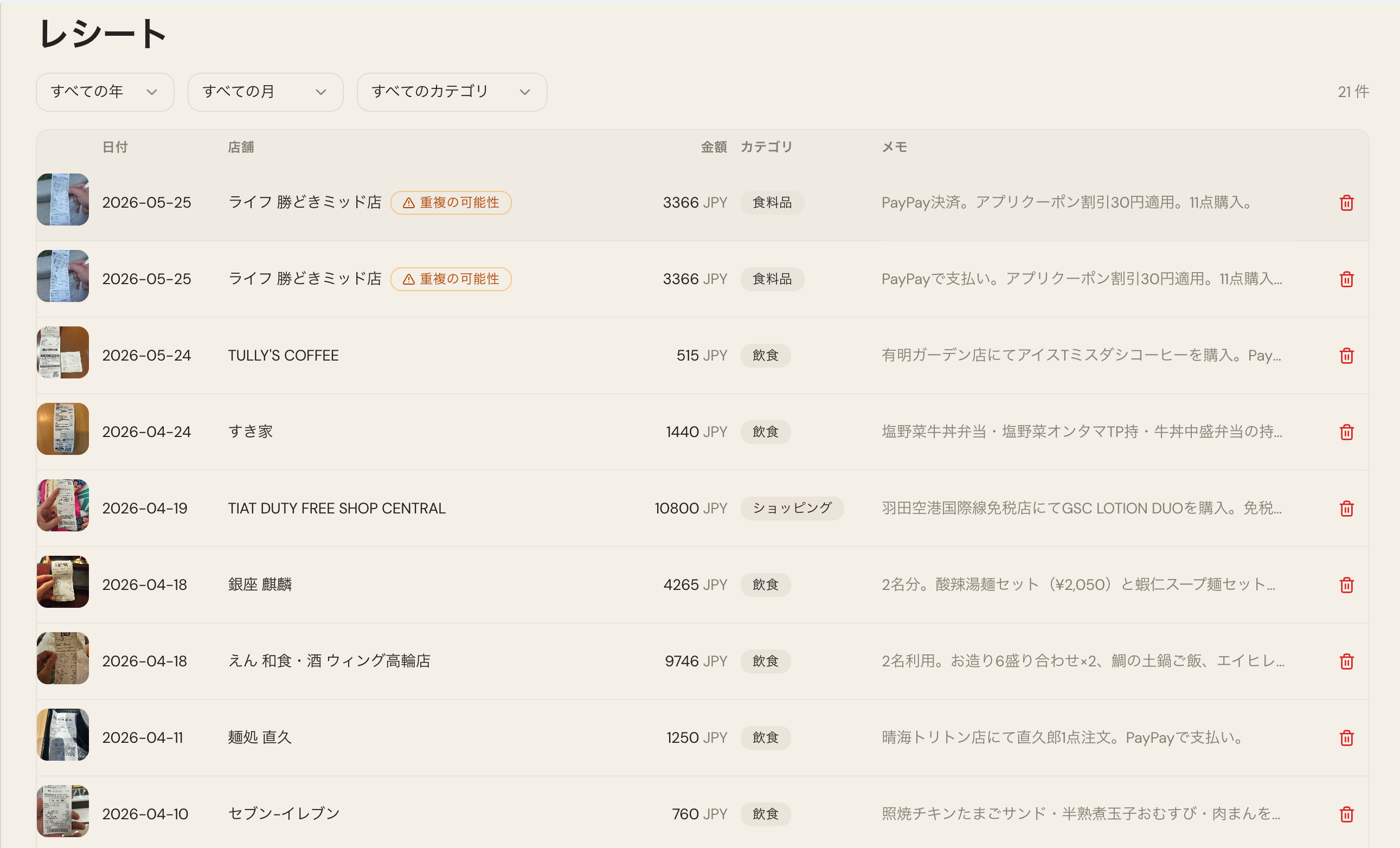Screen dimensions: 1400x848
Task: Delete the 銀座 麒麟 receipt
Action: point(1346,585)
